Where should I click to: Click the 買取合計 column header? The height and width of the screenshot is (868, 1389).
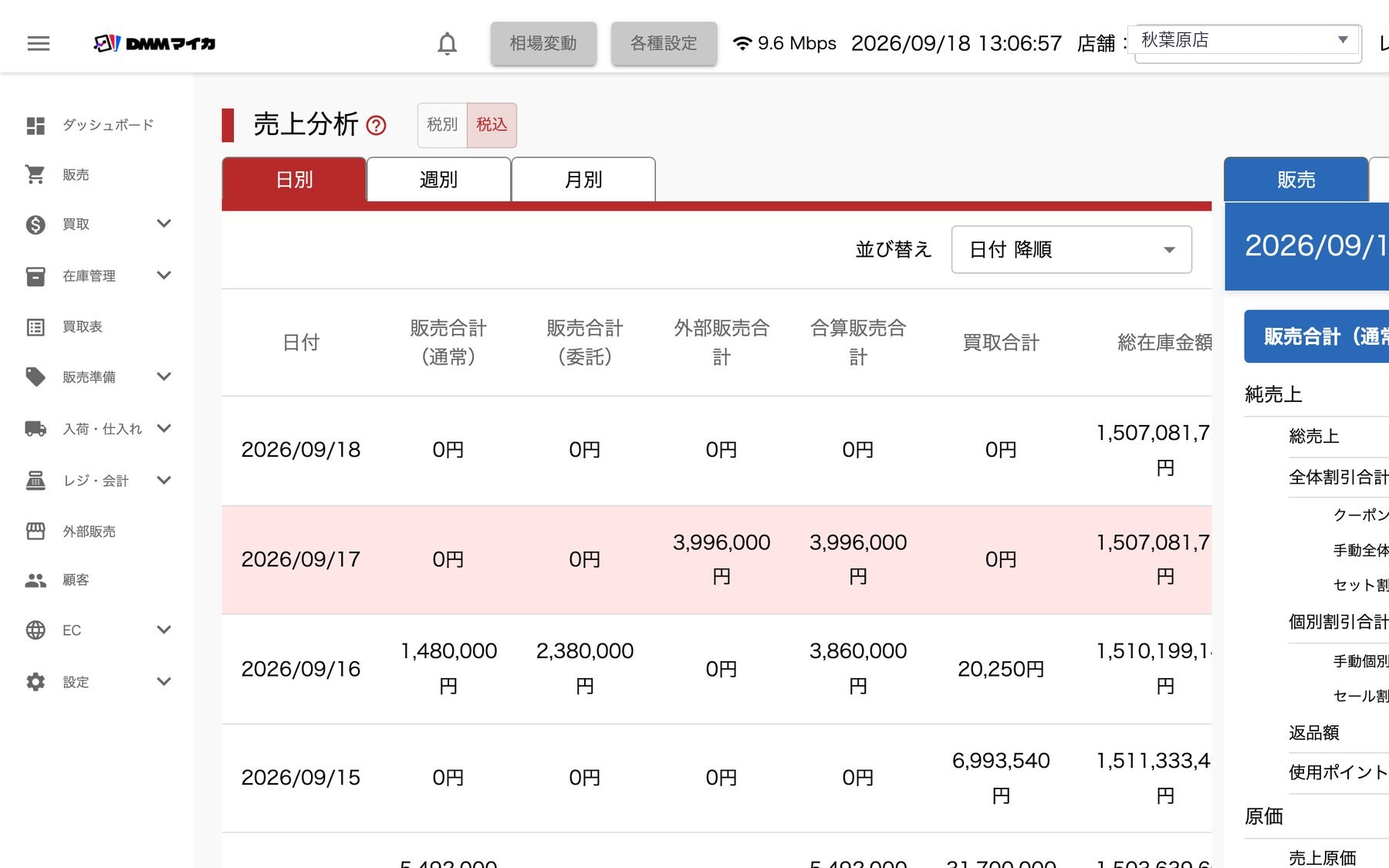click(x=1001, y=343)
